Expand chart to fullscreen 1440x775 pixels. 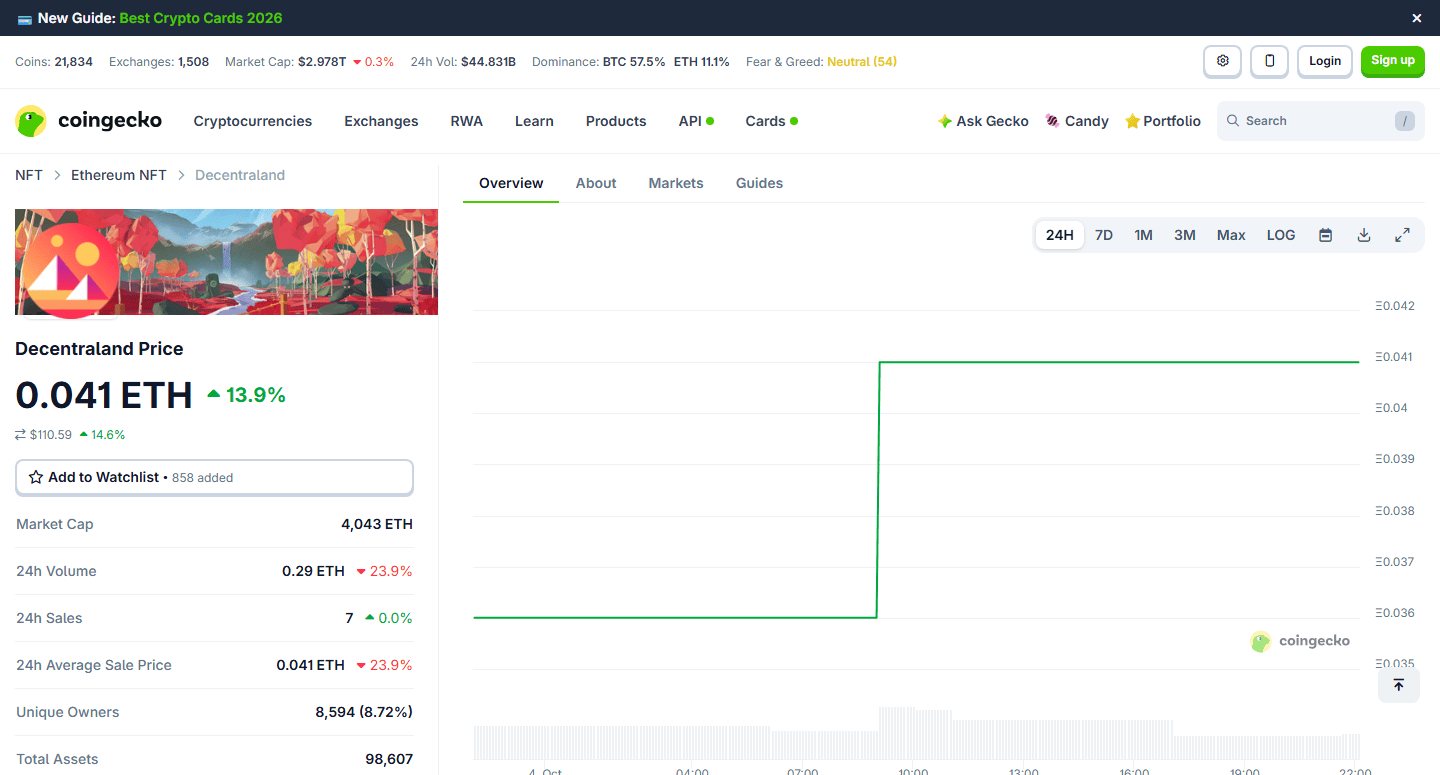pos(1402,235)
